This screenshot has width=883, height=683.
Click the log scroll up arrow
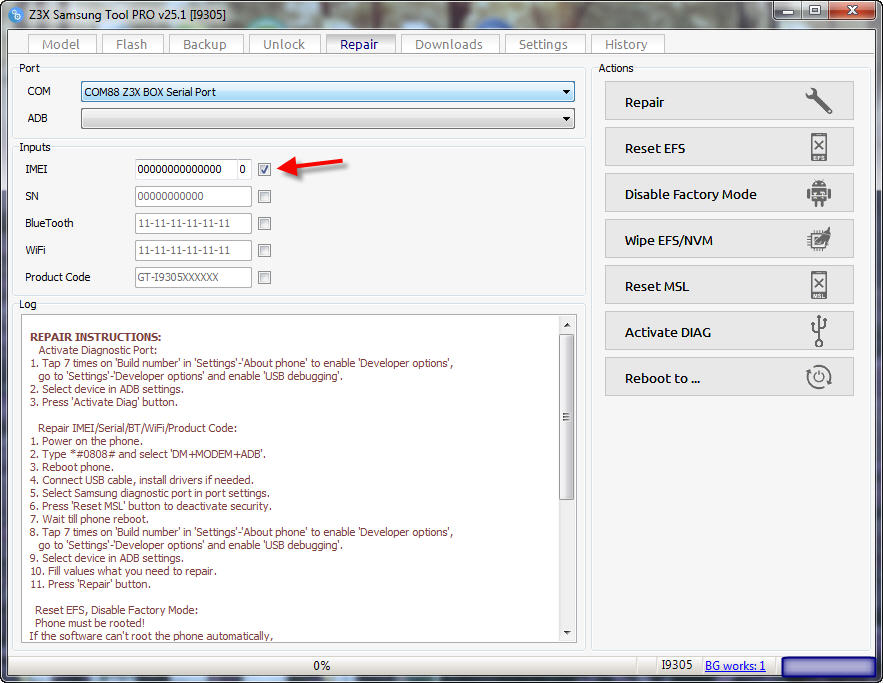567,325
